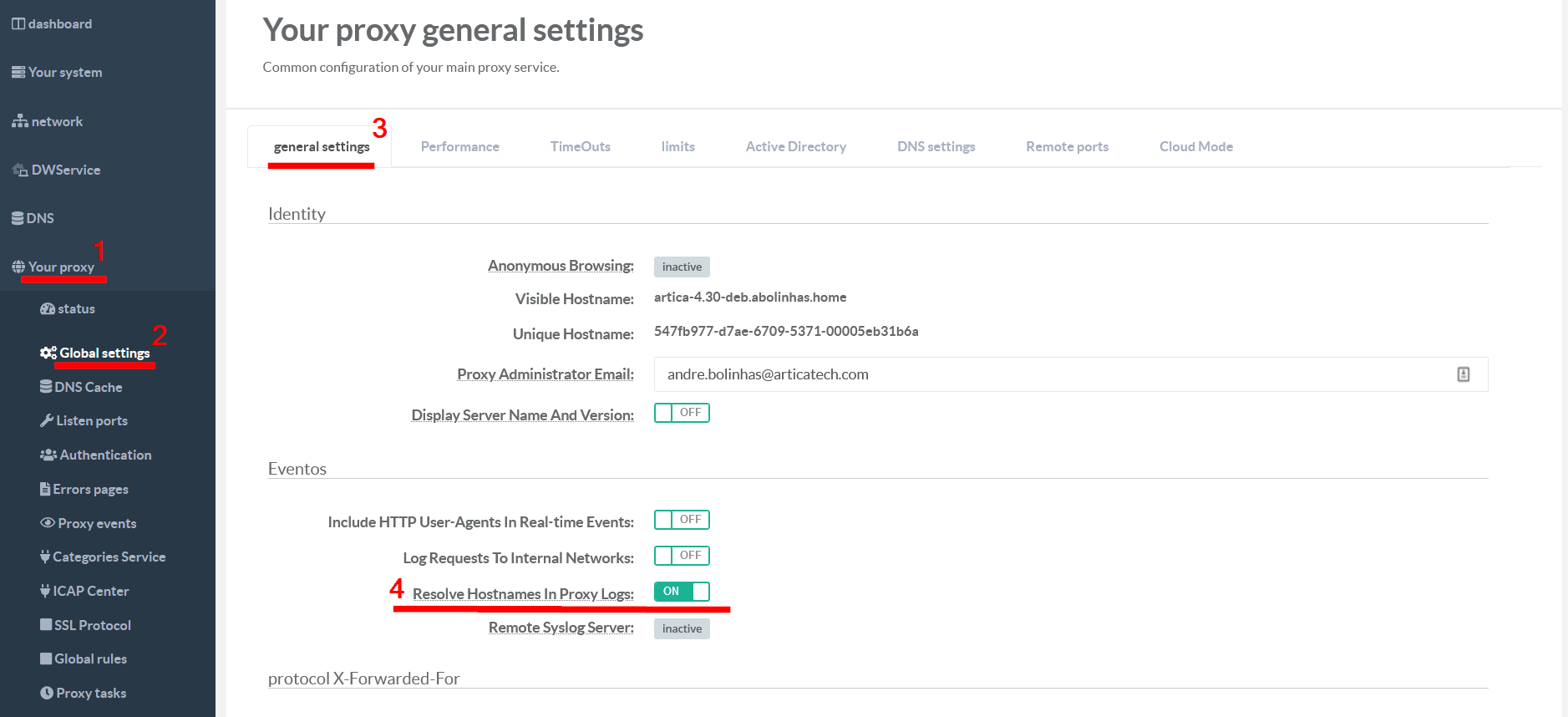The height and width of the screenshot is (717, 1568).
Task: Switch to the Performance tab
Action: point(459,147)
